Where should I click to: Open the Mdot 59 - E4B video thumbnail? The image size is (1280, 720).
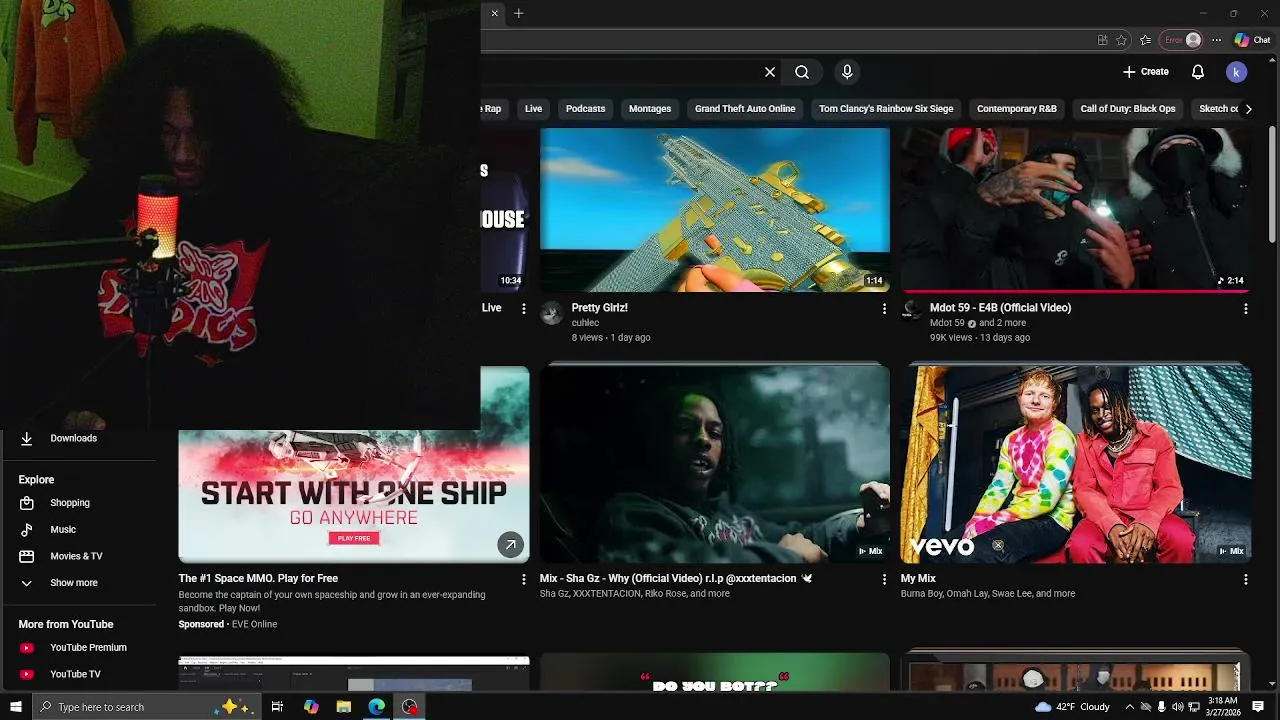(1076, 210)
